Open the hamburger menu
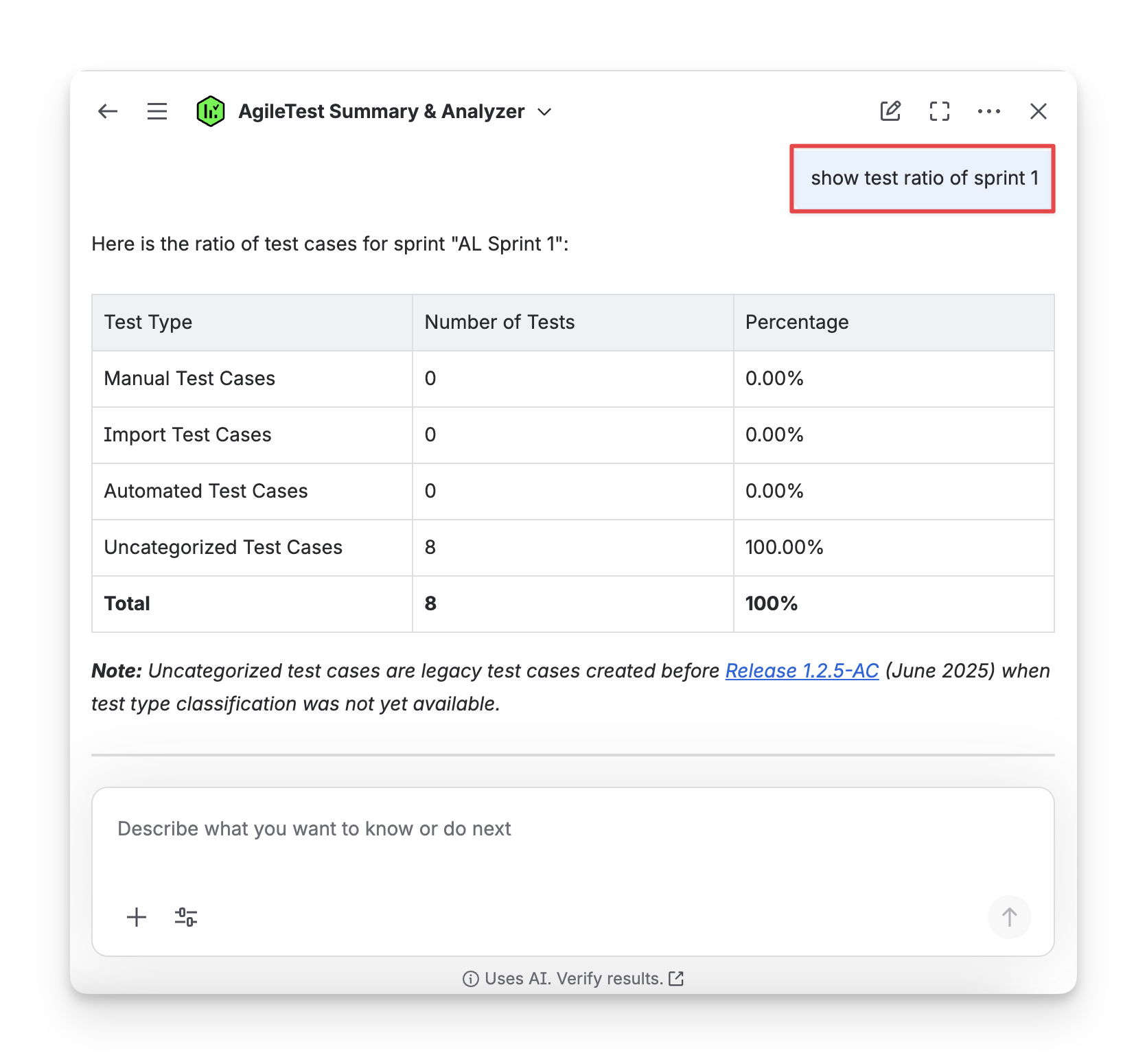This screenshot has width=1147, height=1064. tap(157, 111)
